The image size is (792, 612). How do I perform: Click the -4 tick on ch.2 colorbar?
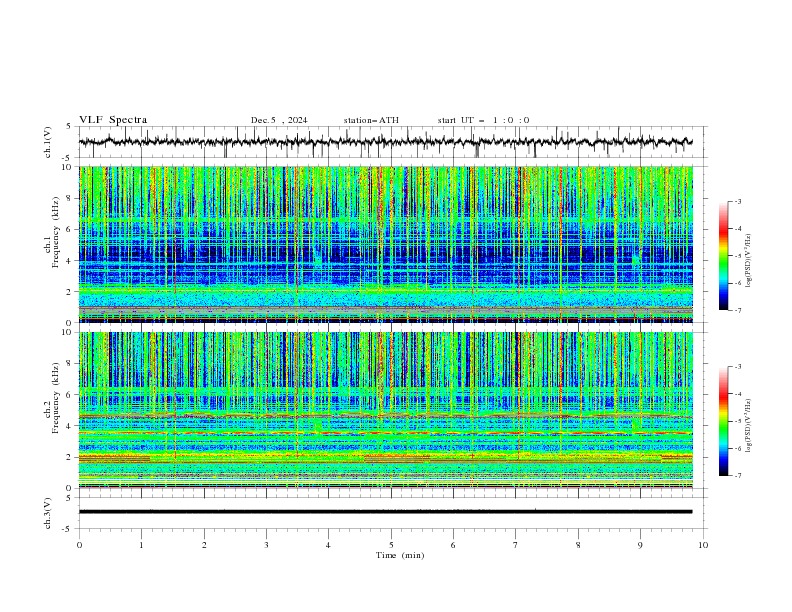tap(737, 394)
